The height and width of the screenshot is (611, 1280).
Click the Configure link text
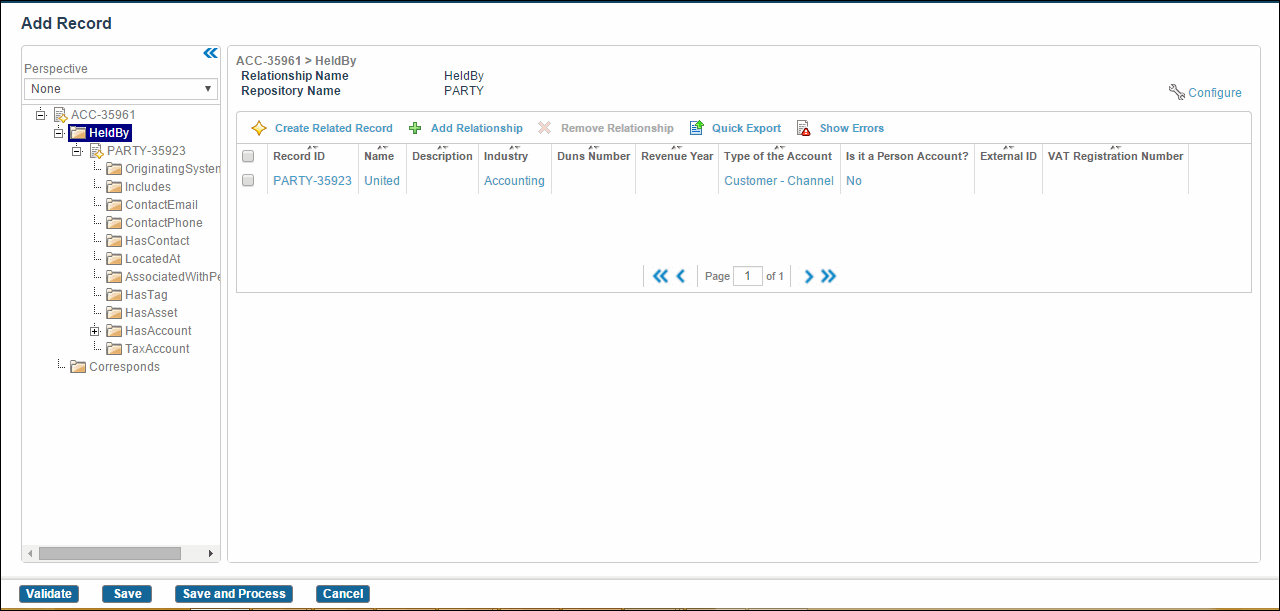(1215, 93)
